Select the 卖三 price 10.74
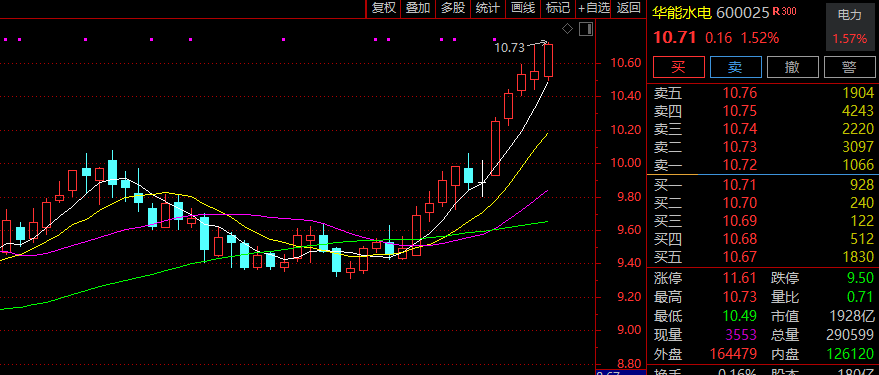879x375 pixels. (739, 129)
